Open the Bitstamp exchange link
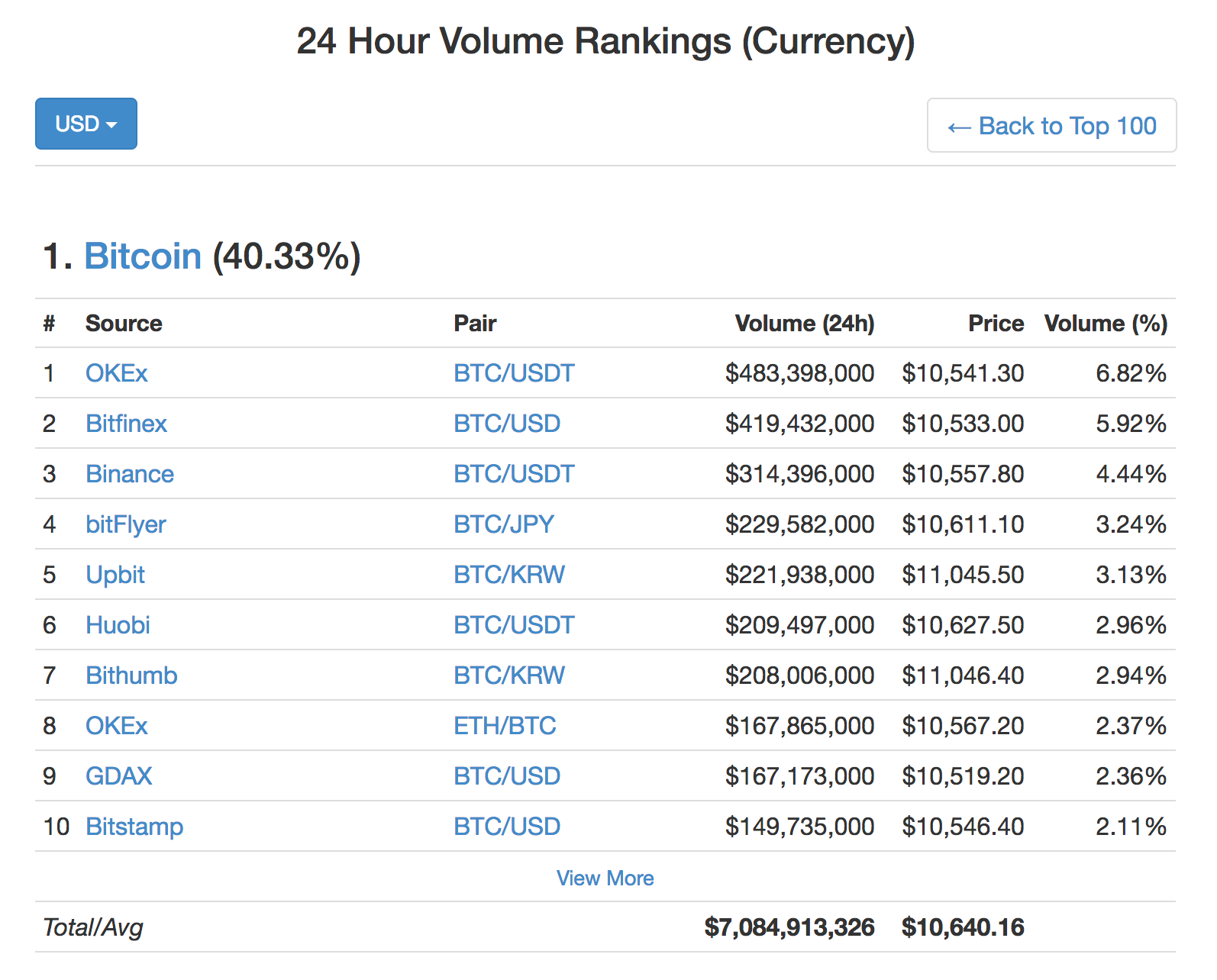This screenshot has width=1217, height=980. pos(134,827)
